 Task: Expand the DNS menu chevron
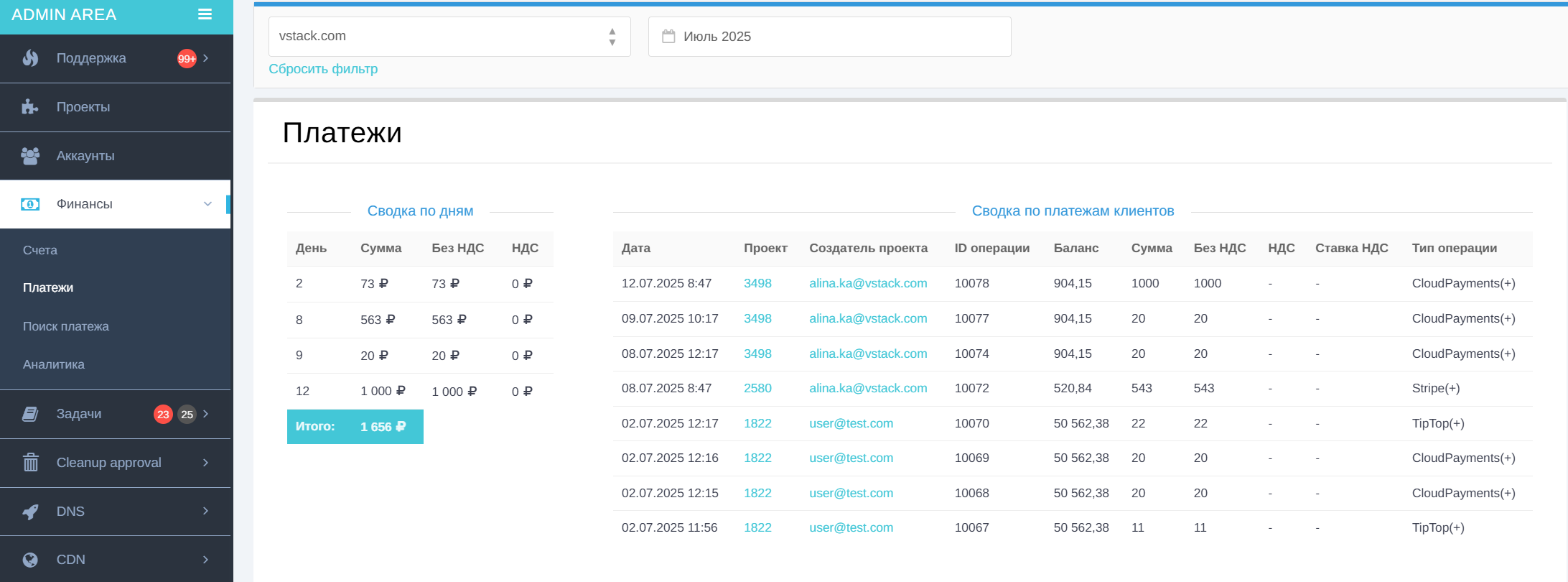point(206,511)
